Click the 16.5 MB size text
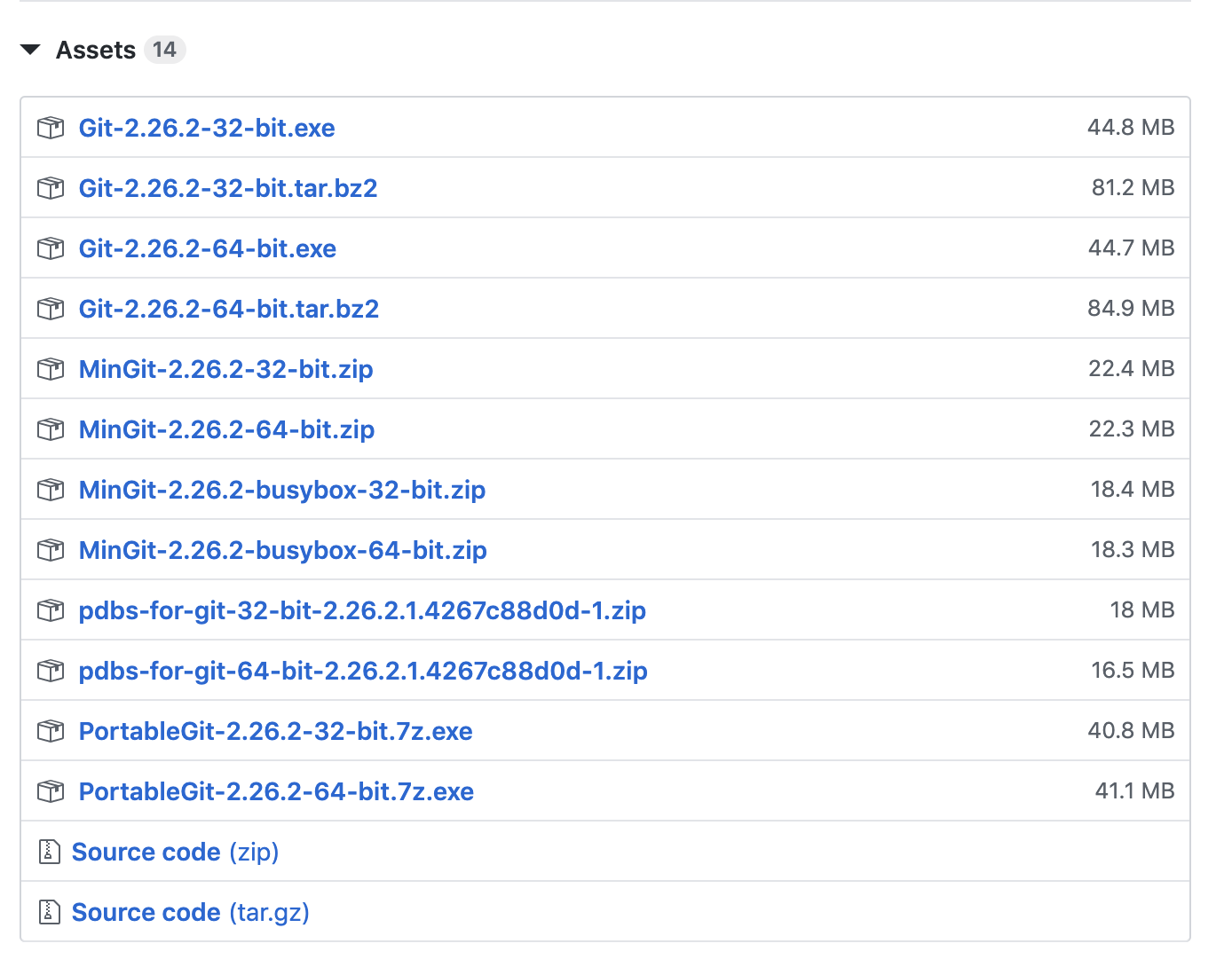The width and height of the screenshot is (1232, 967). tap(1133, 671)
